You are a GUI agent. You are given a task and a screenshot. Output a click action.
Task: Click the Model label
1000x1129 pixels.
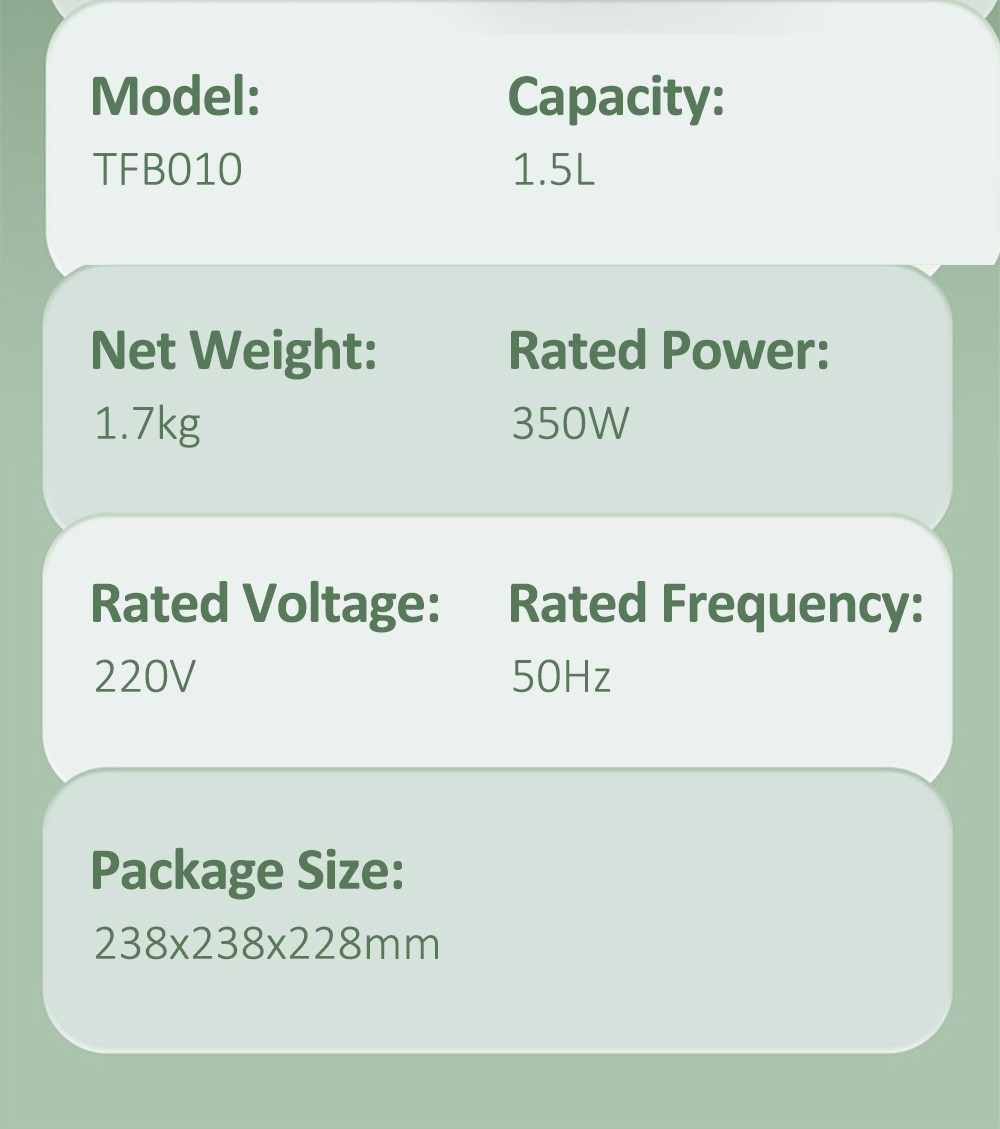(175, 97)
